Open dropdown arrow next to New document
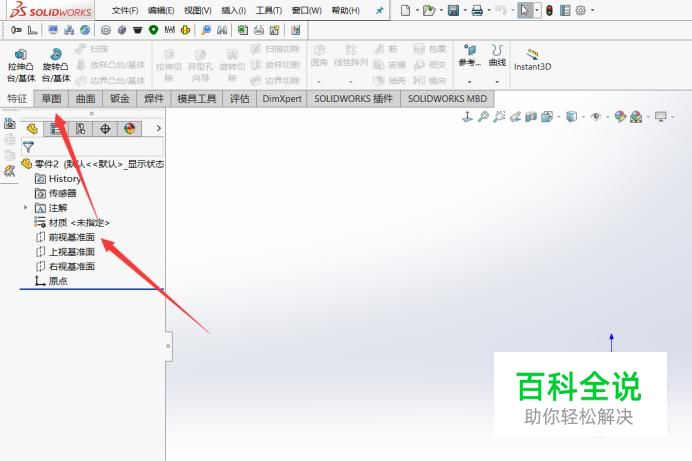This screenshot has width=692, height=461. [x=417, y=10]
